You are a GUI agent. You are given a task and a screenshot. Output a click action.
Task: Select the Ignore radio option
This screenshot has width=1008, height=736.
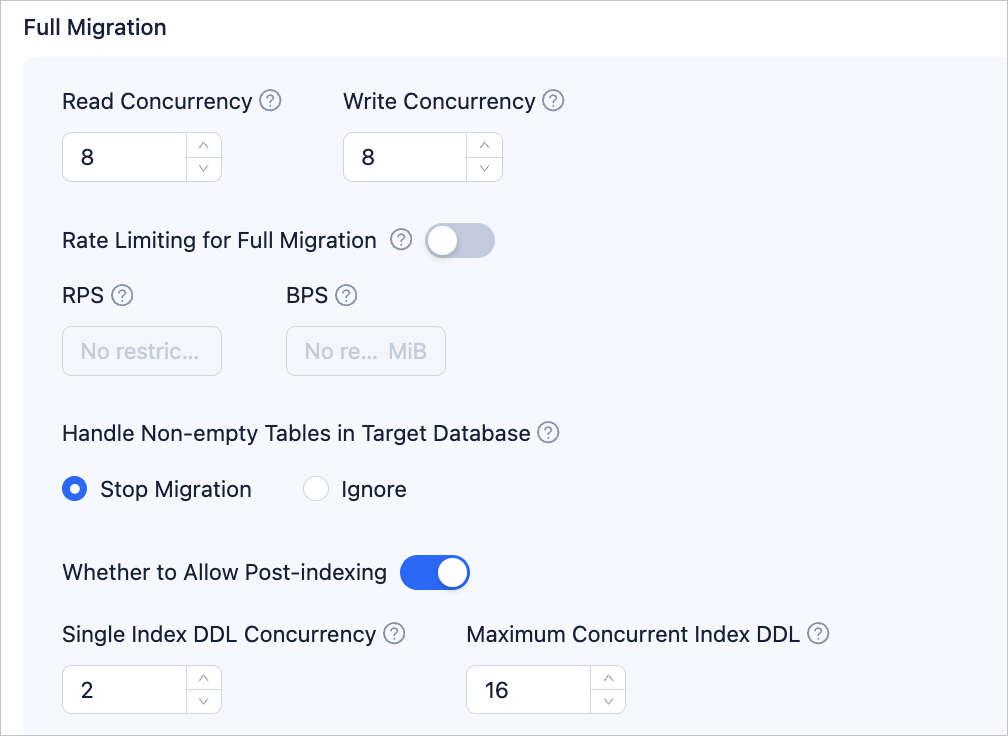(x=316, y=489)
